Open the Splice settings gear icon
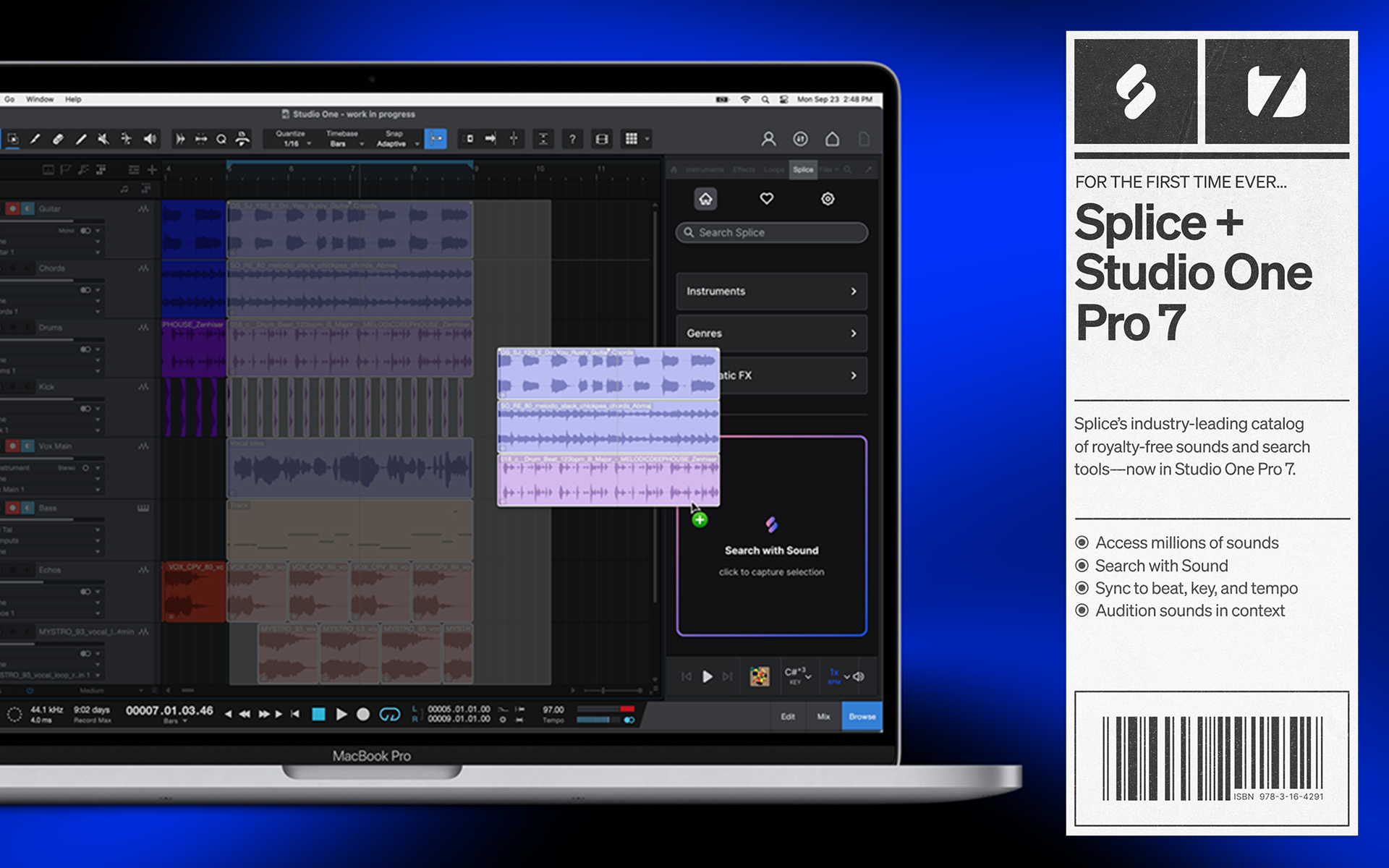 (x=828, y=198)
